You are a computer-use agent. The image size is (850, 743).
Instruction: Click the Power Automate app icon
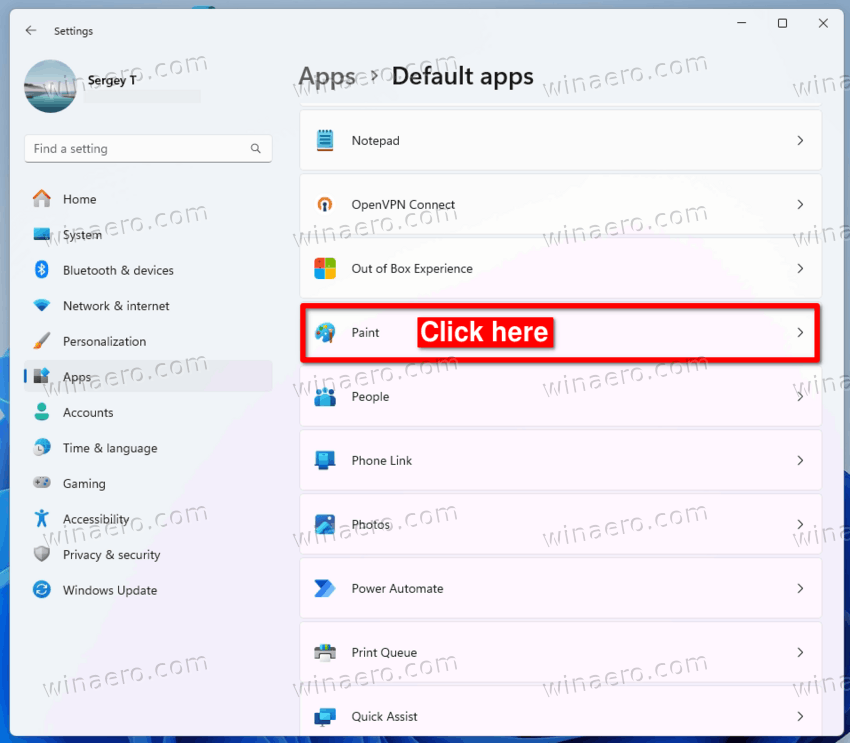325,589
